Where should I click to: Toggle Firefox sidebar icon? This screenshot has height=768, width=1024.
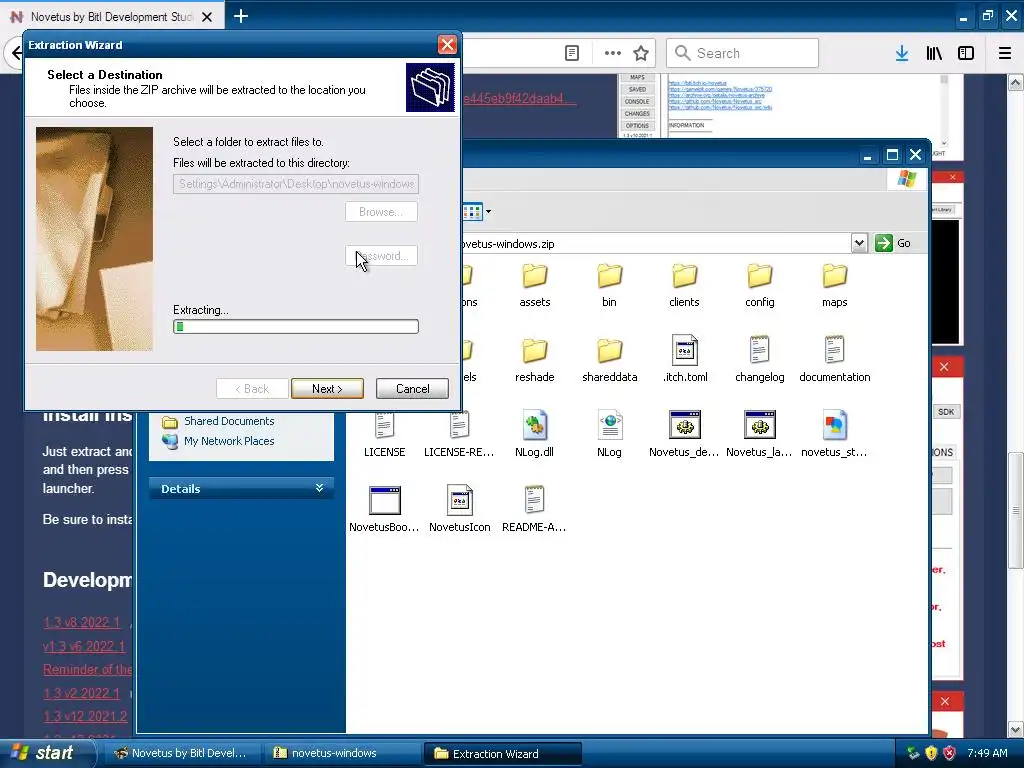(966, 53)
